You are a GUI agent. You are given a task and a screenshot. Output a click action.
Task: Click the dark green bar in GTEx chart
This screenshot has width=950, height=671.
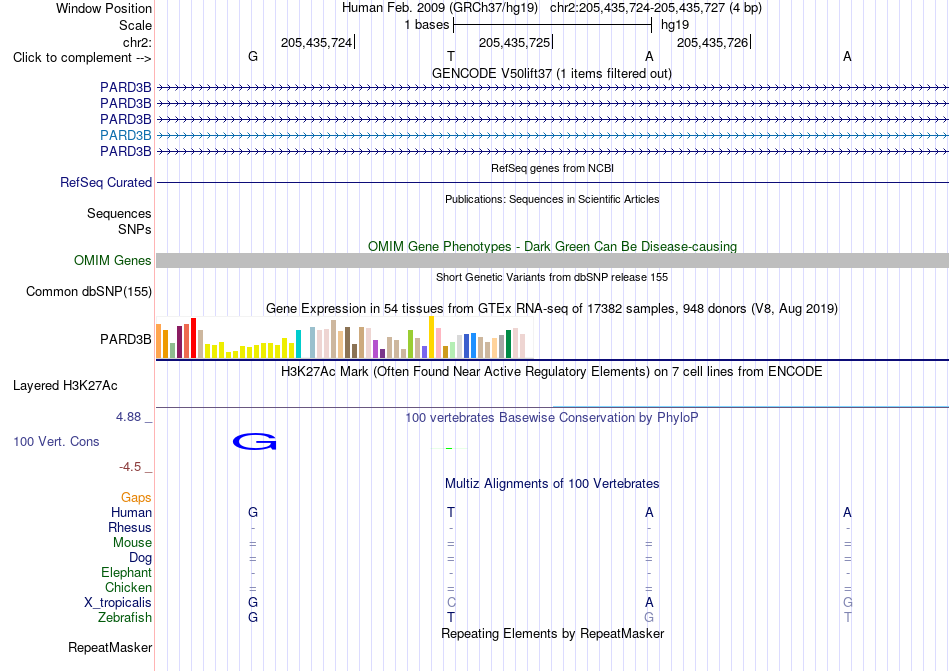[508, 344]
